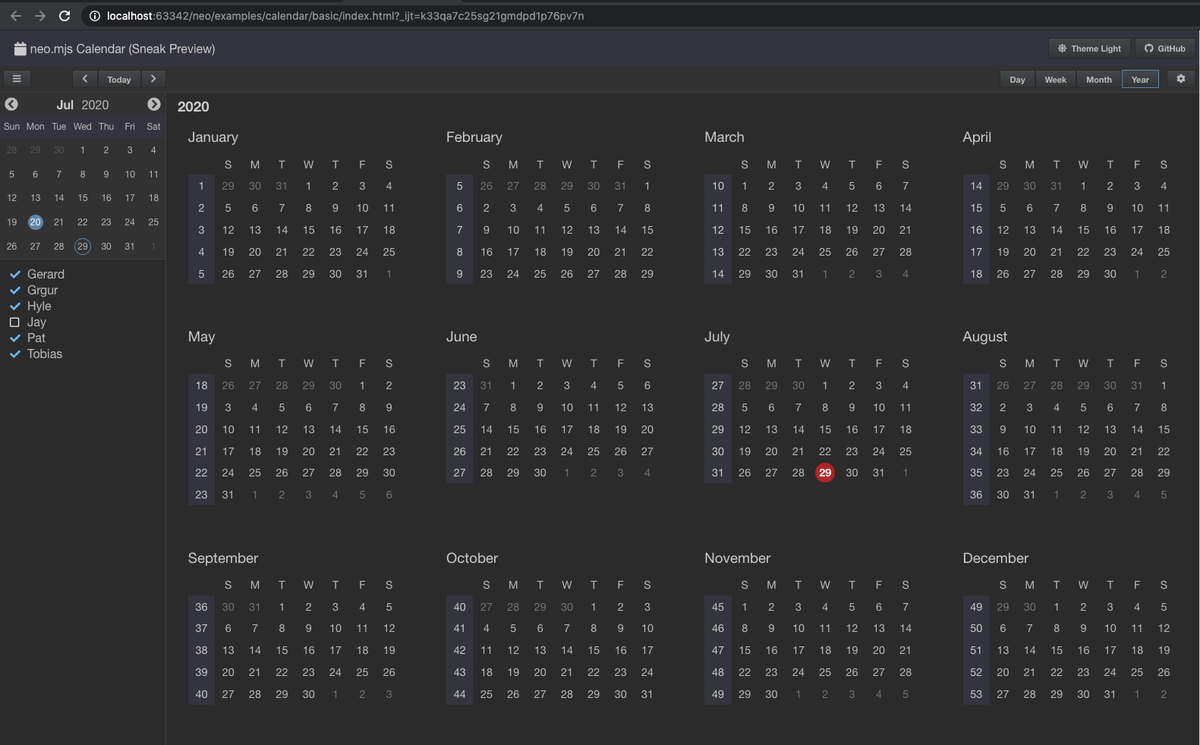Click week number 36 in August
The image size is (1200, 745).
[x=976, y=495]
